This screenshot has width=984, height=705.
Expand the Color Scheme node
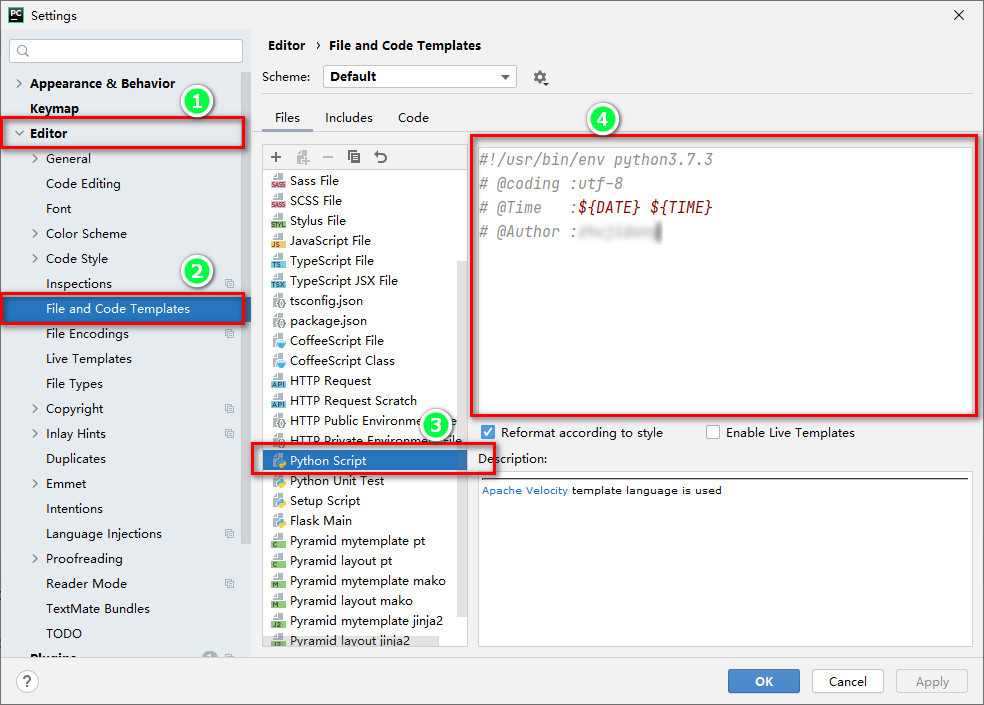coord(35,234)
